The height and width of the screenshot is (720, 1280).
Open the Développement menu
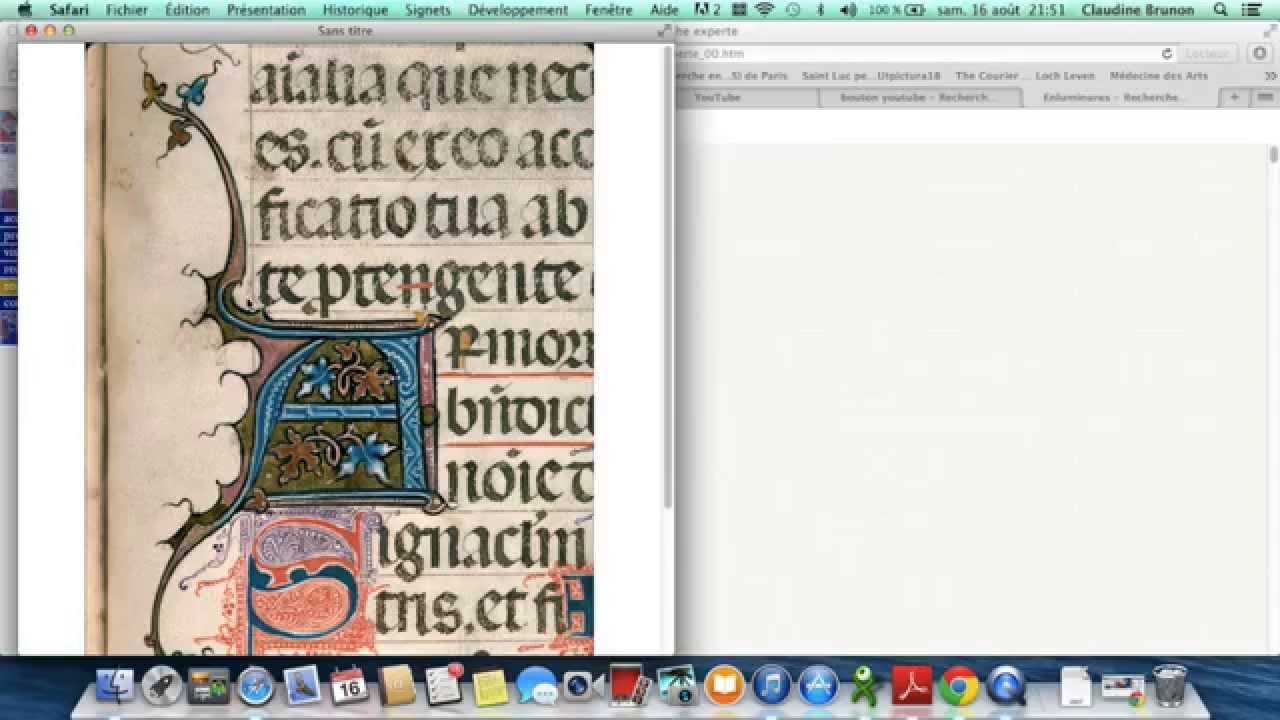(518, 10)
